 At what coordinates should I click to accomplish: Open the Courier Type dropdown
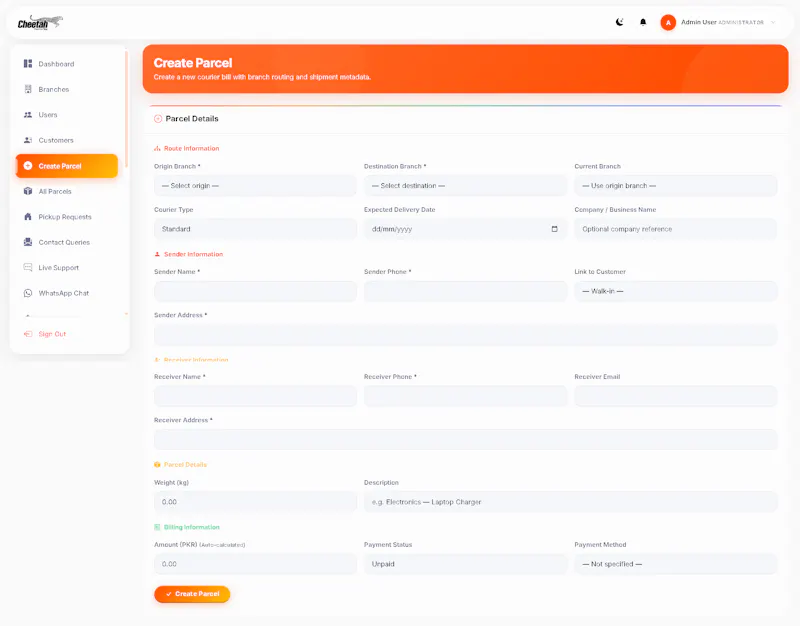click(255, 229)
